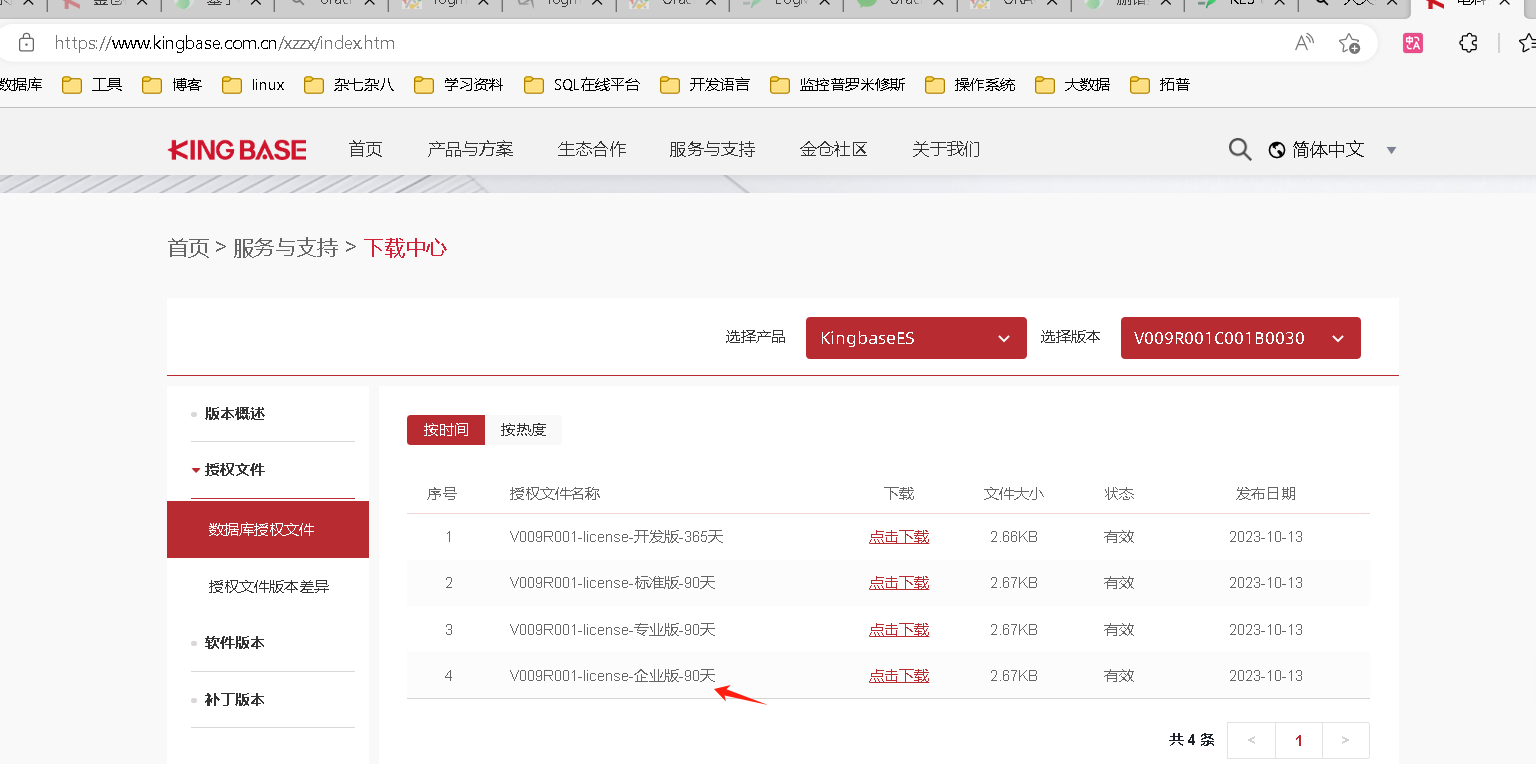The height and width of the screenshot is (764, 1536).
Task: Click the read aloud icon in address bar
Action: point(1304,43)
